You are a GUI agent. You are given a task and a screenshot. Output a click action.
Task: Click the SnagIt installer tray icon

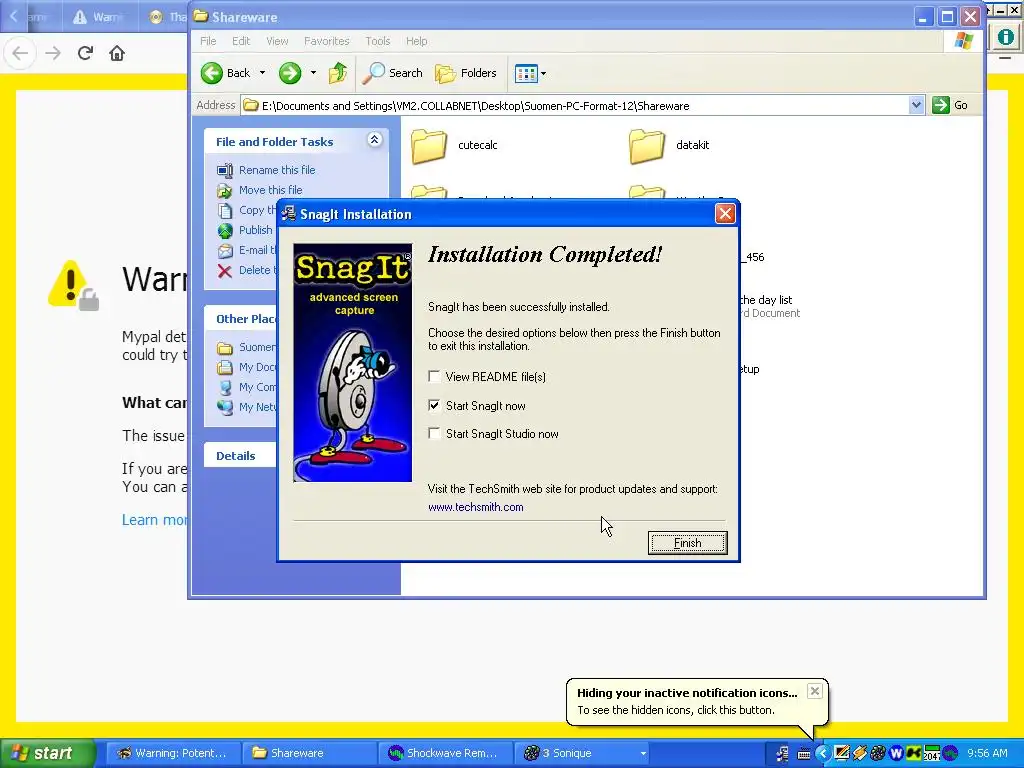coord(783,754)
